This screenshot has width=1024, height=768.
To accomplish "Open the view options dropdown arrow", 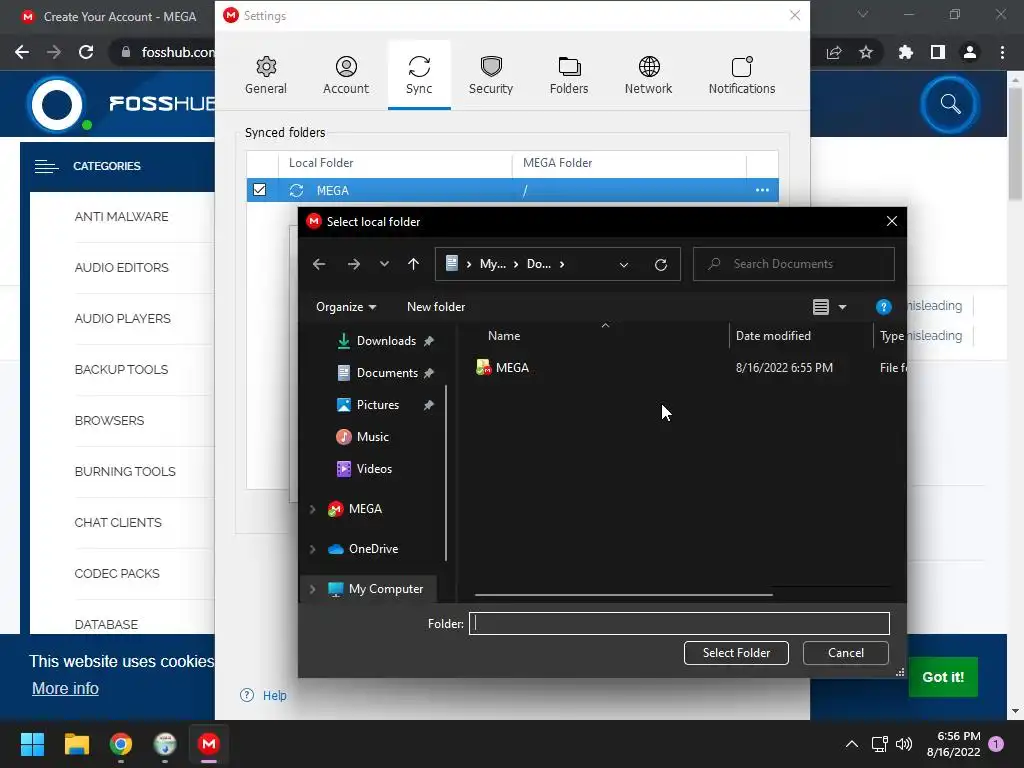I will 842,307.
